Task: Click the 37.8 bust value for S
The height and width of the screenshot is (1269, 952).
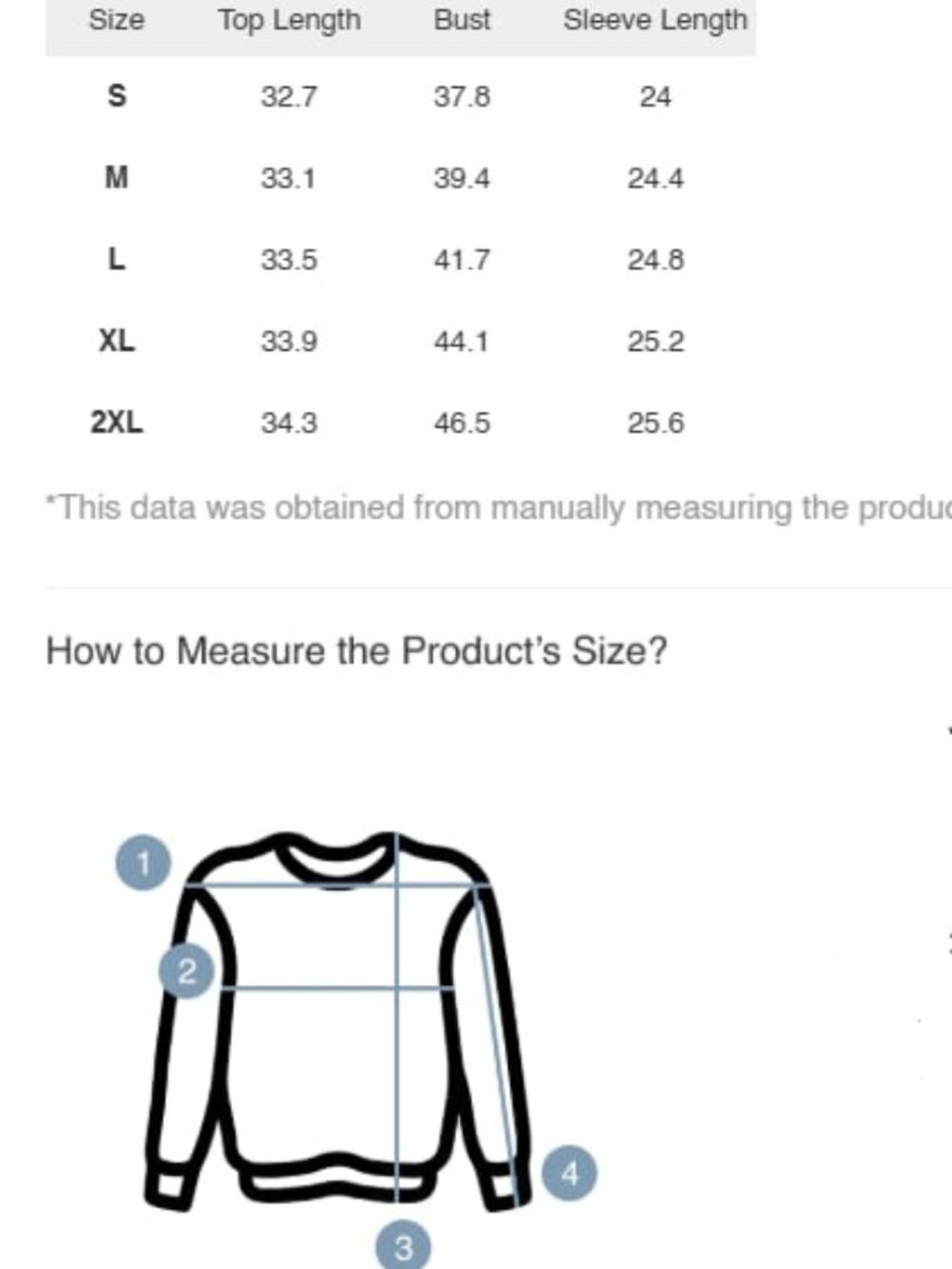Action: [x=462, y=97]
